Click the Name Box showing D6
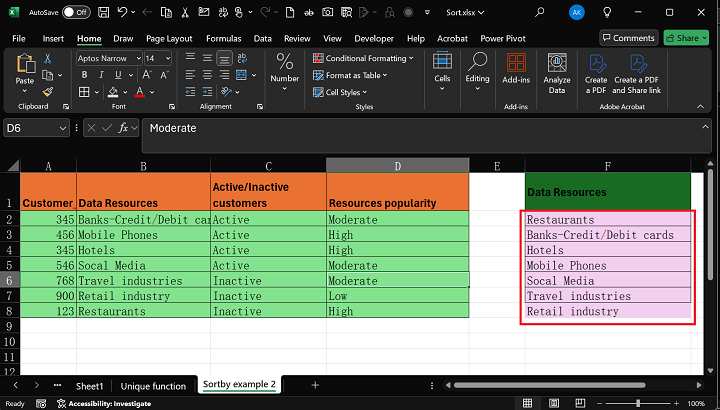 click(x=29, y=128)
